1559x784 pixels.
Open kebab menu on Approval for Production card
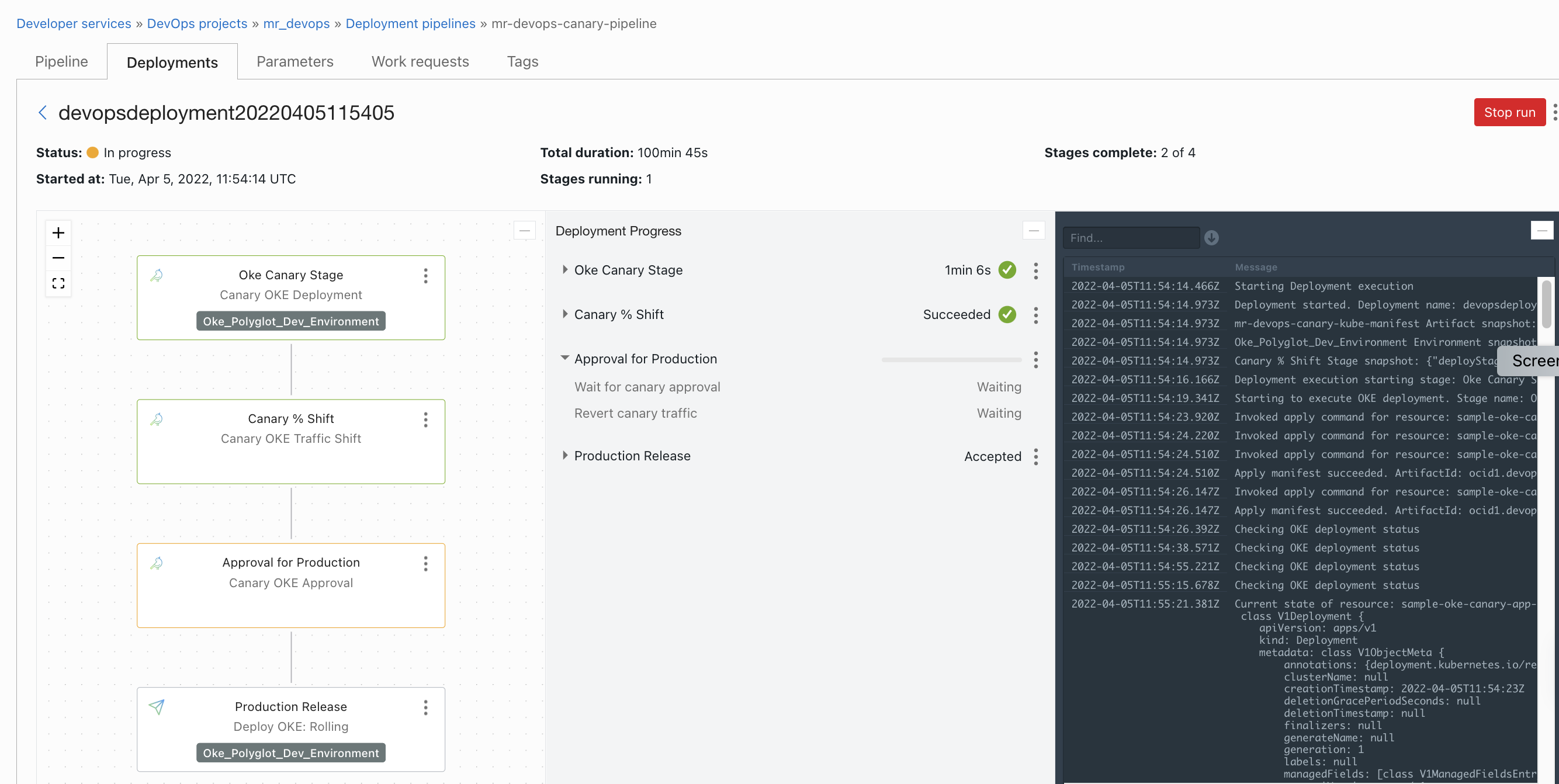425,564
